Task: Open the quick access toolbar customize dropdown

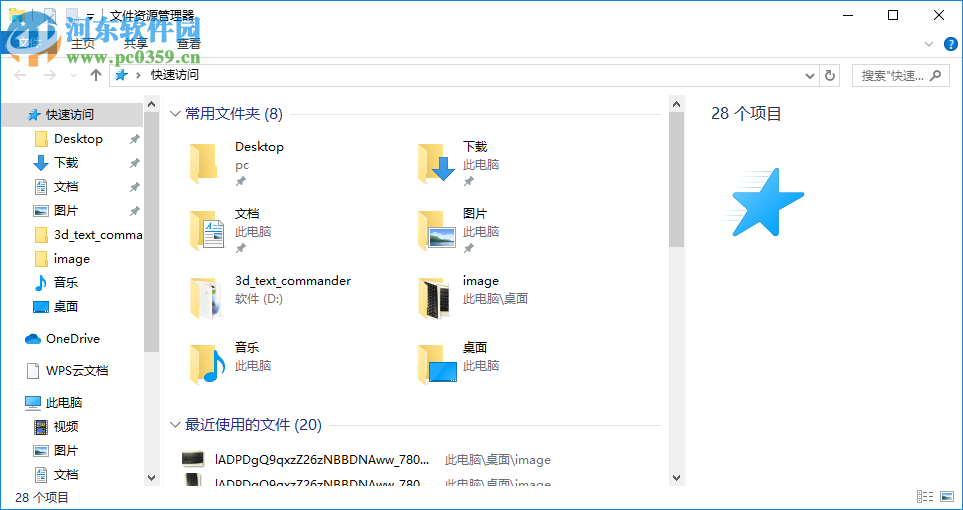Action: pyautogui.click(x=90, y=15)
